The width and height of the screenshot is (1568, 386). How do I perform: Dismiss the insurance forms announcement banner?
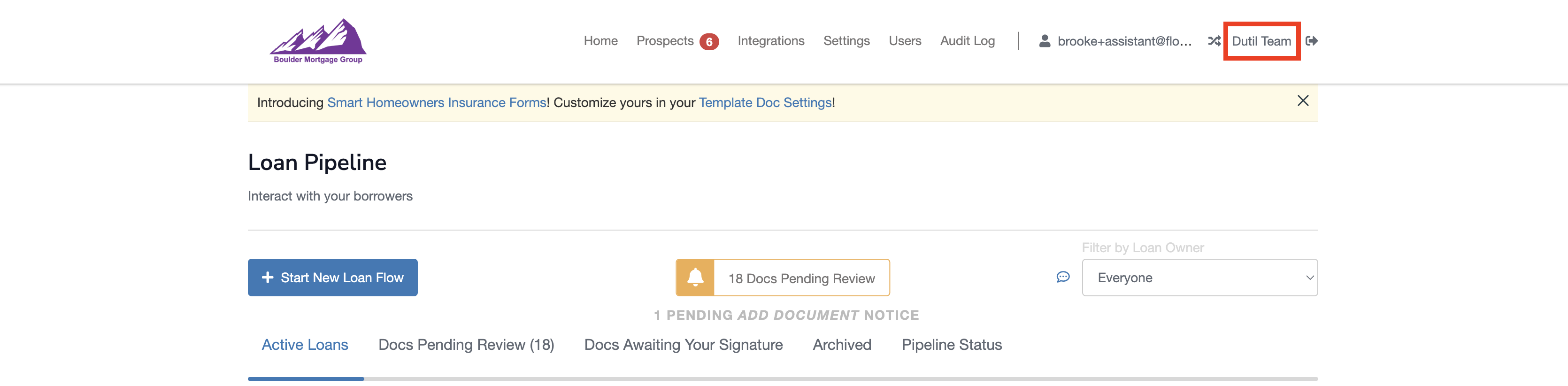click(1303, 101)
